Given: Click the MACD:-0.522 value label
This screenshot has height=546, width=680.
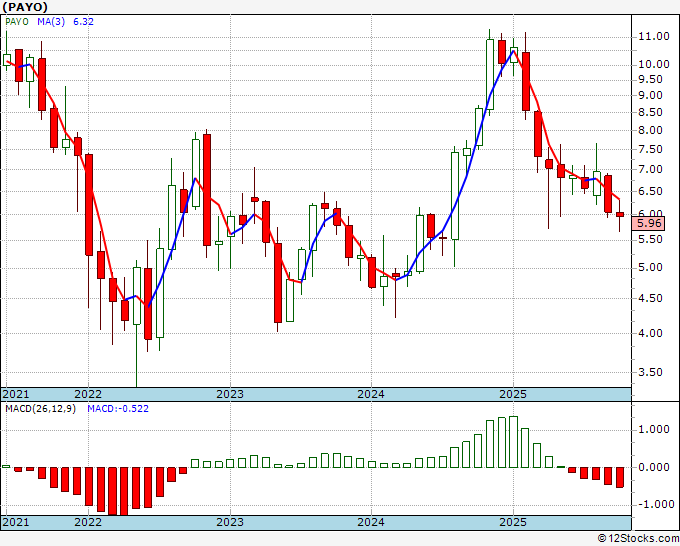Looking at the screenshot, I should [x=118, y=409].
